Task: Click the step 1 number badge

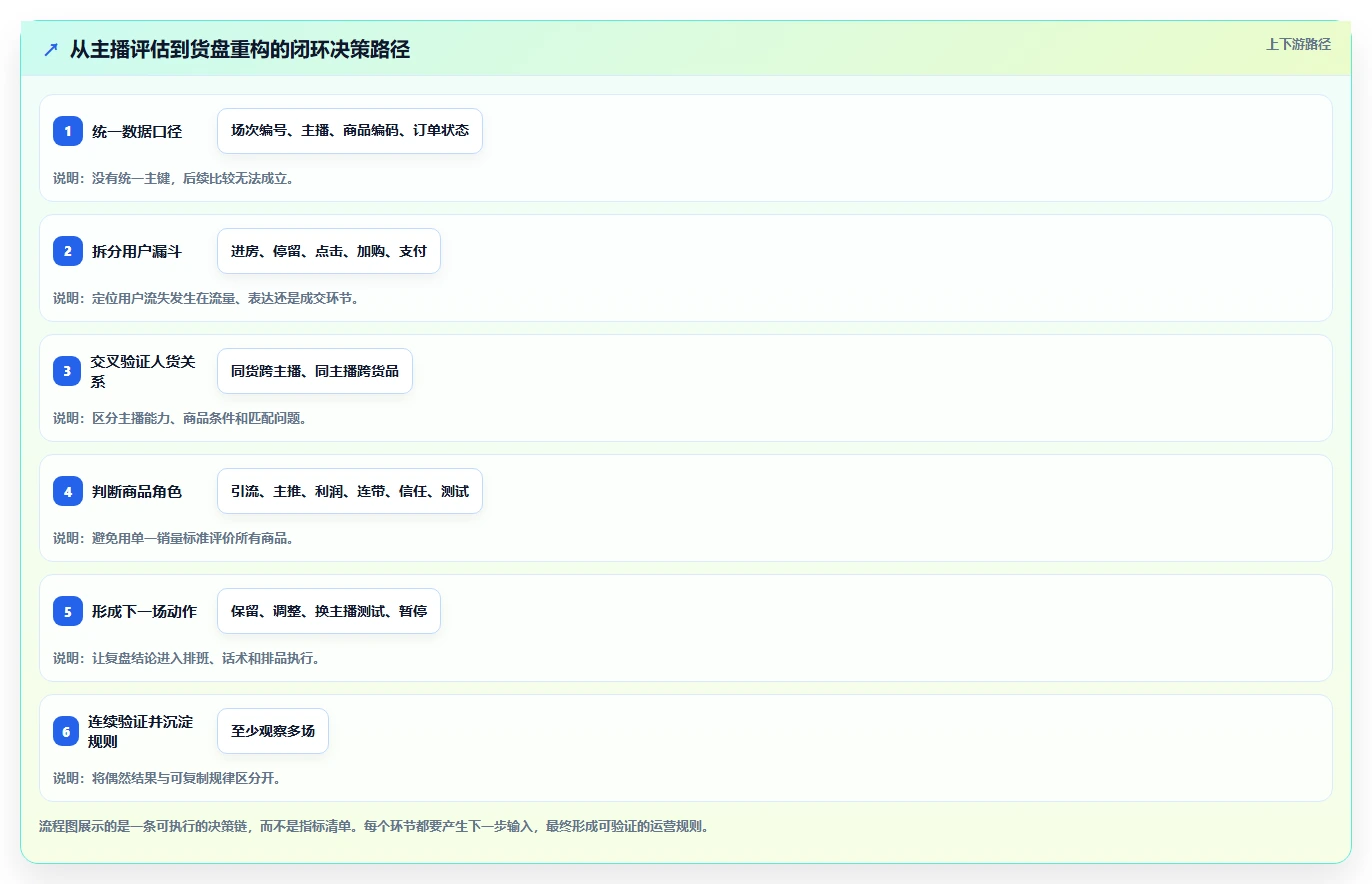Action: [68, 131]
